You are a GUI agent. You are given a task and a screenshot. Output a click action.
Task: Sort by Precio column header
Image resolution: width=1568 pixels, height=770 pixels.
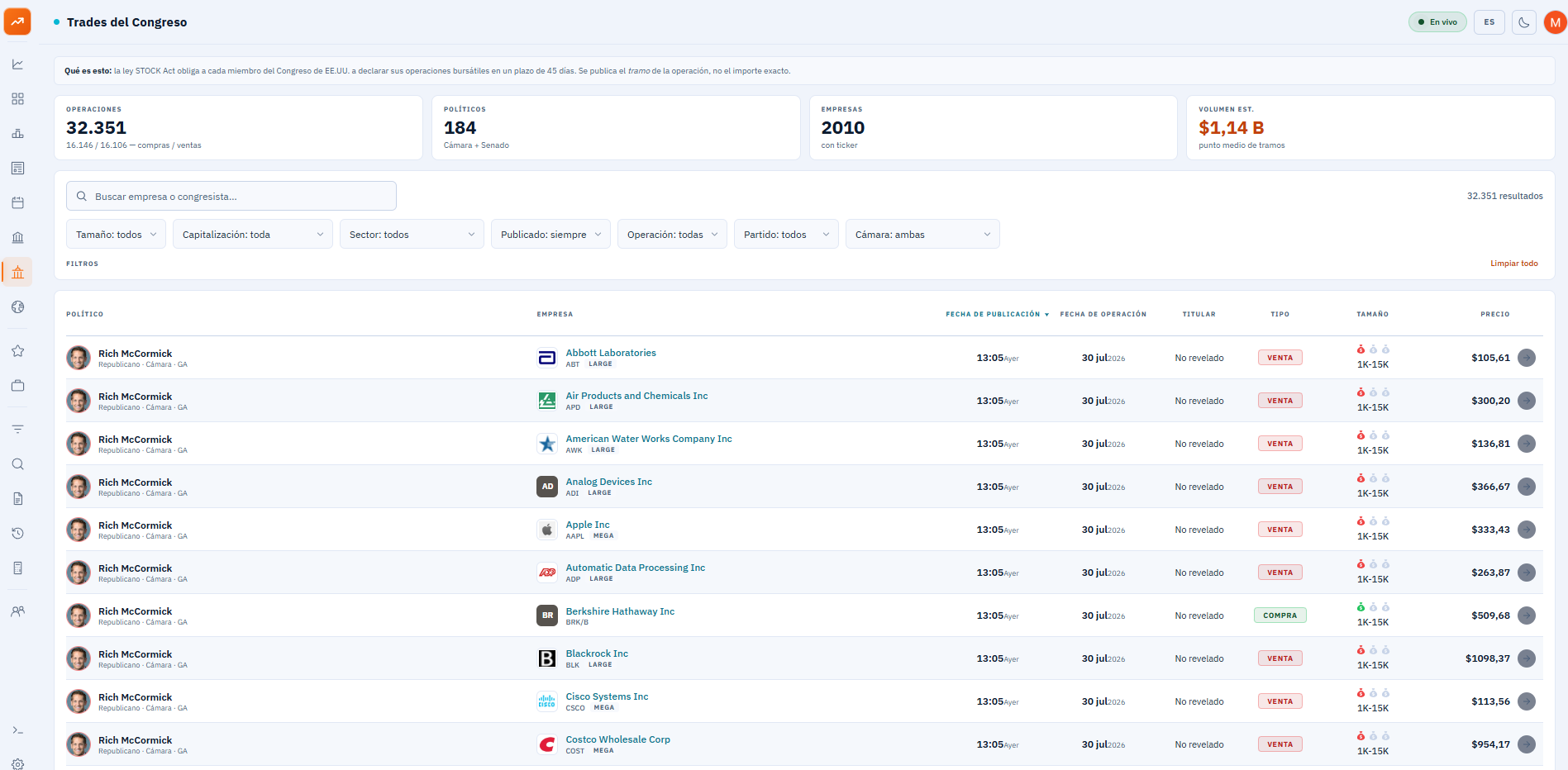pyautogui.click(x=1494, y=315)
